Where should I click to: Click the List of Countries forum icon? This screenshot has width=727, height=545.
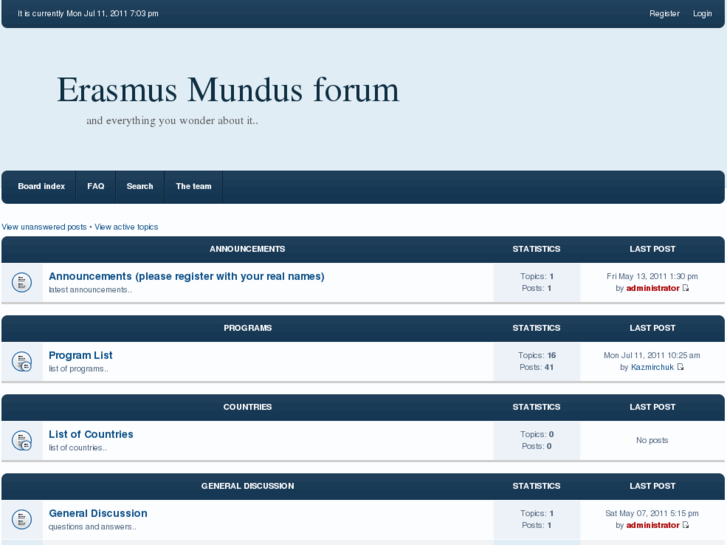tap(22, 440)
